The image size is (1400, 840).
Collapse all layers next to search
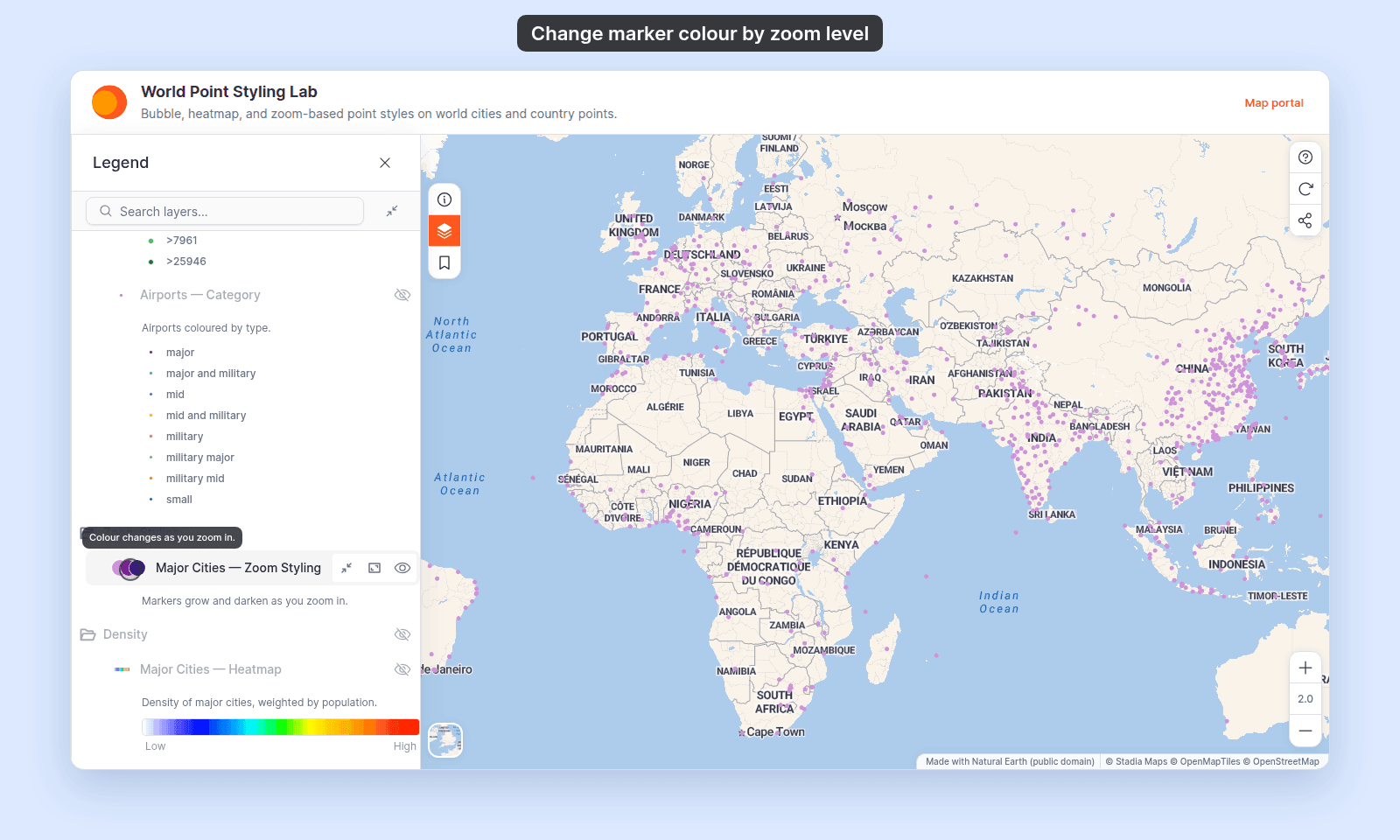click(392, 211)
